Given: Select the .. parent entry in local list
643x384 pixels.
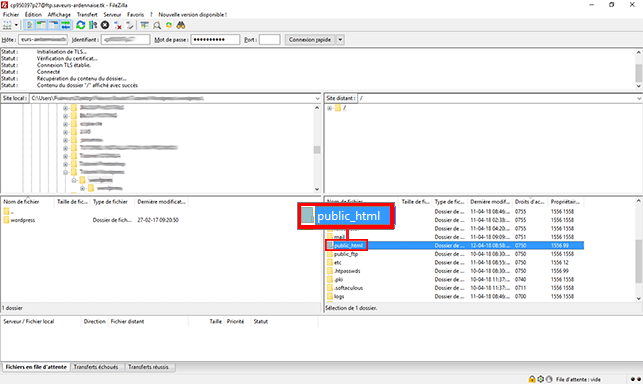Looking at the screenshot, I should (8, 212).
